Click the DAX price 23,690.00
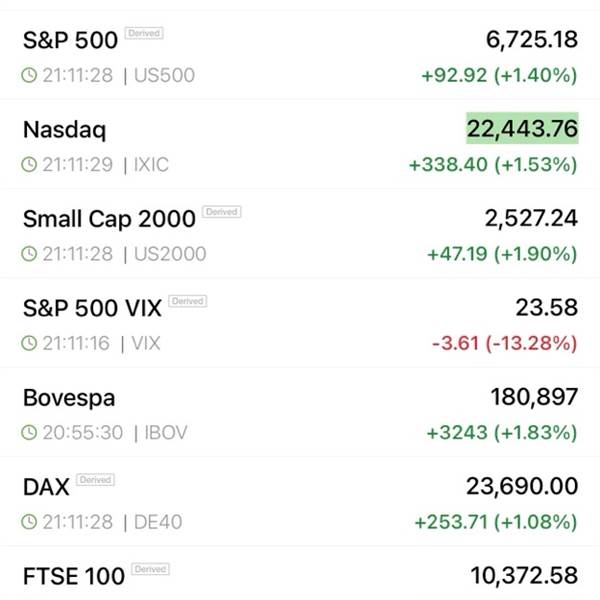The height and width of the screenshot is (600, 600). tap(522, 487)
